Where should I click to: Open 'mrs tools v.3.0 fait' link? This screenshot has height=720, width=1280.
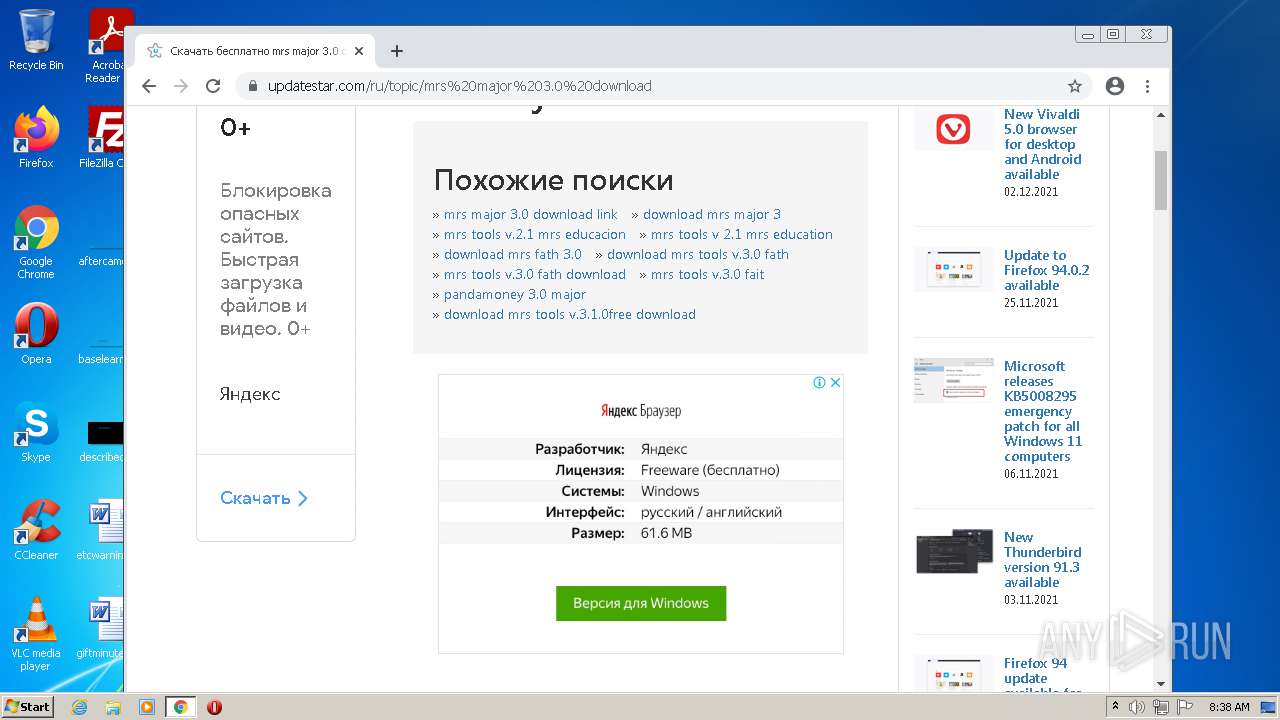point(707,274)
